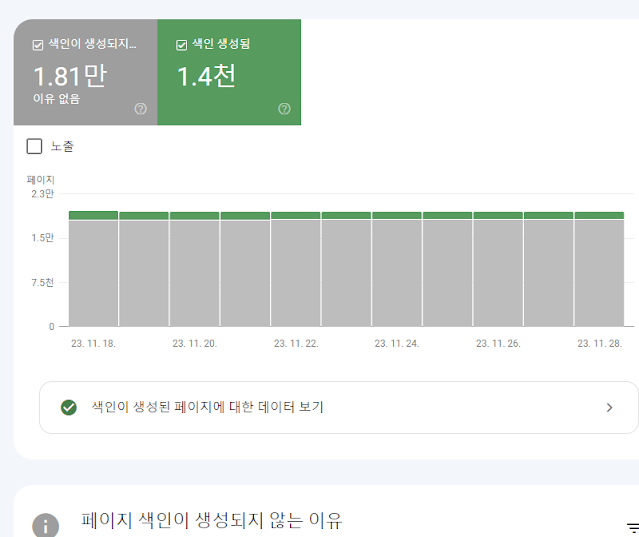Expand chevron arrow on 데이터 보기 row

[x=609, y=407]
